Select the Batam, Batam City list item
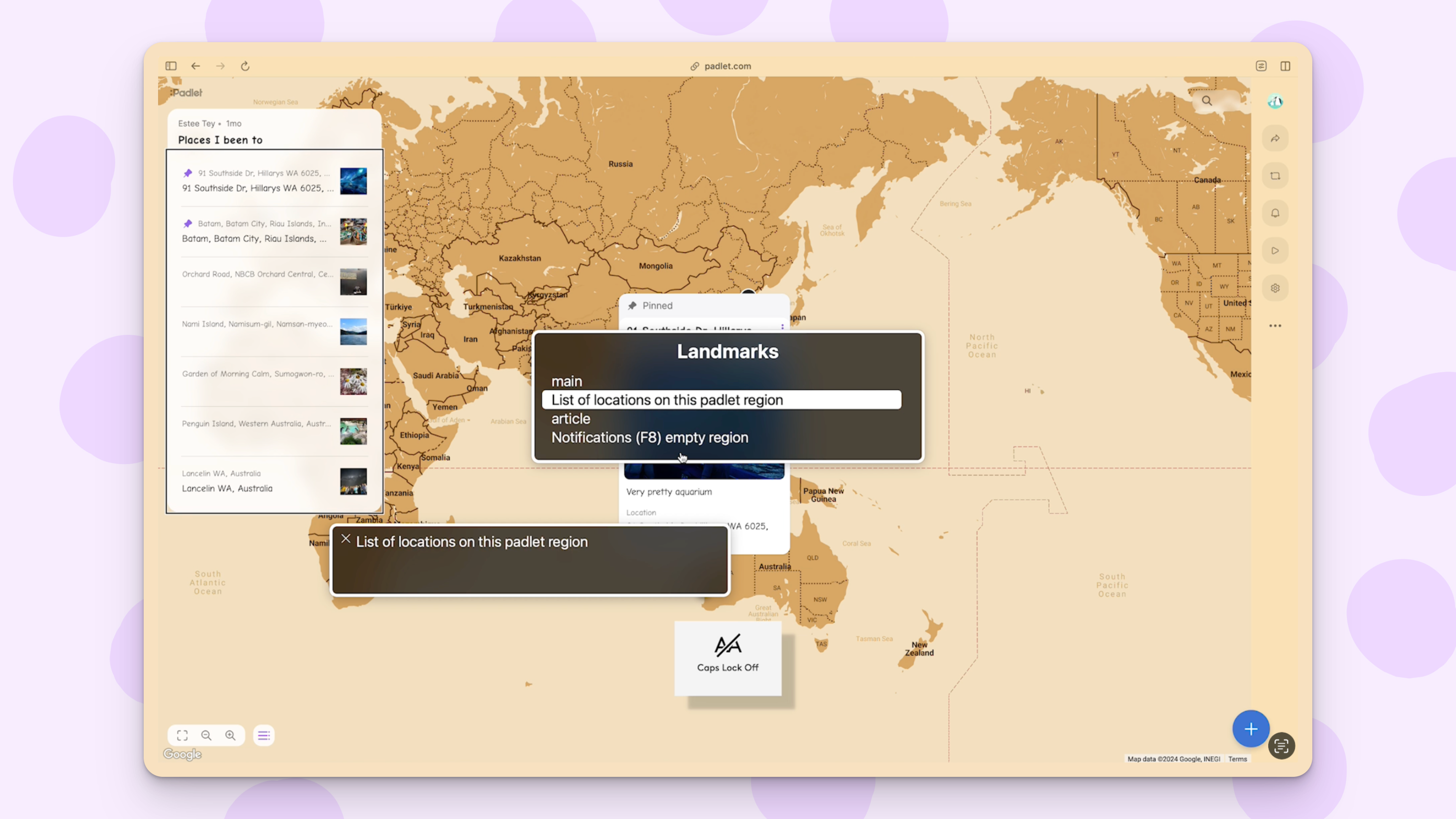Viewport: 1456px width, 819px height. 274,231
